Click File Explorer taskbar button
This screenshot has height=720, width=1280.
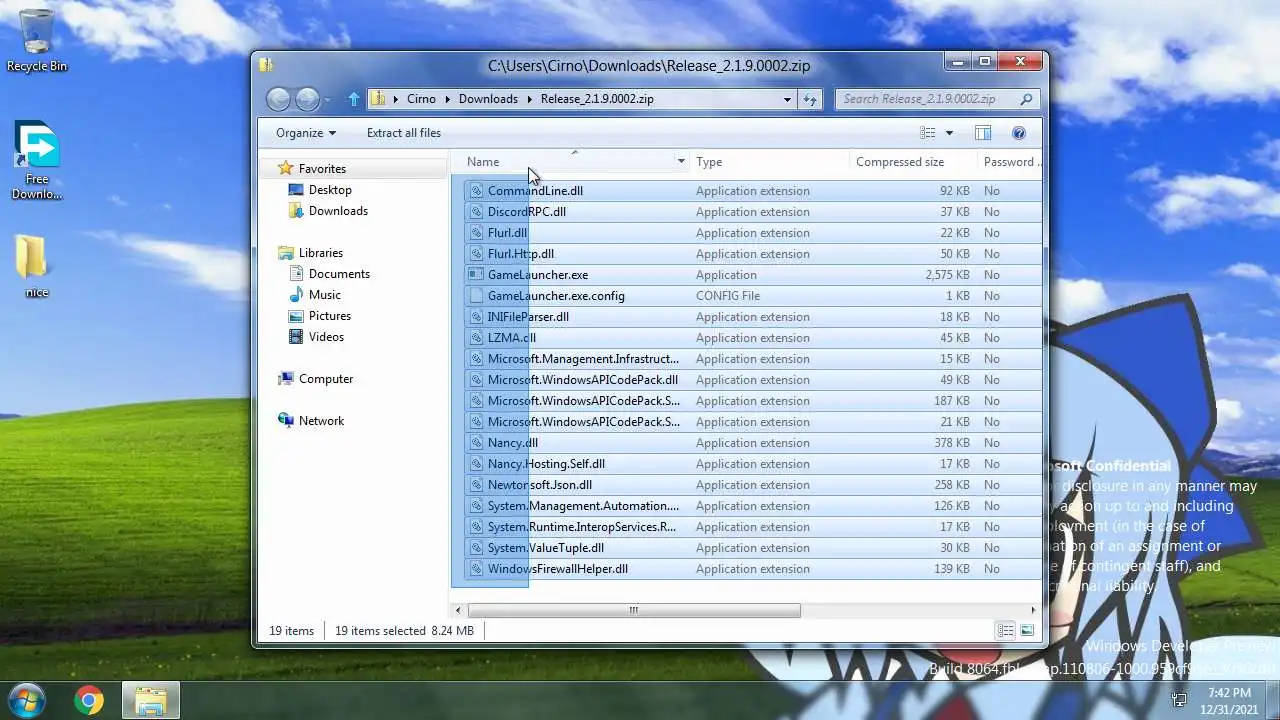click(x=151, y=701)
